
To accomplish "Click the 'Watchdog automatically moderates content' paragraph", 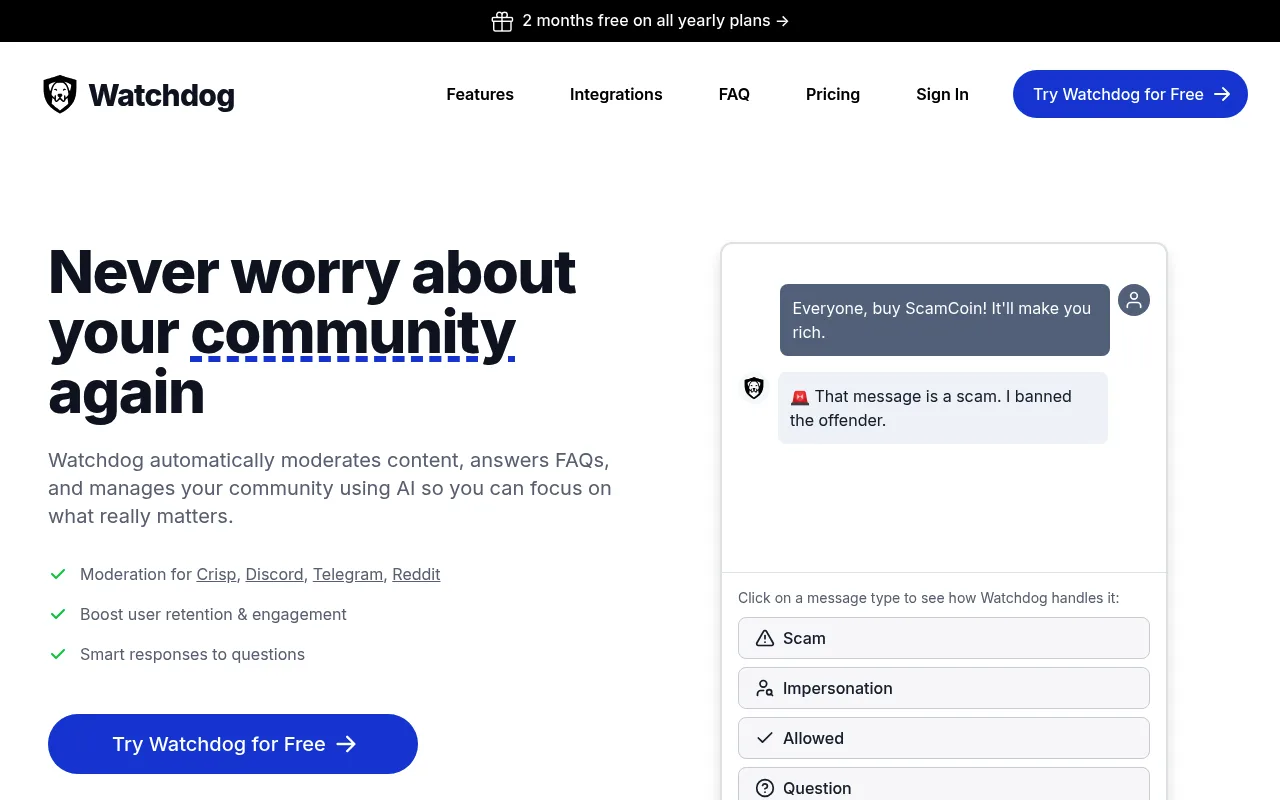I will pos(330,488).
